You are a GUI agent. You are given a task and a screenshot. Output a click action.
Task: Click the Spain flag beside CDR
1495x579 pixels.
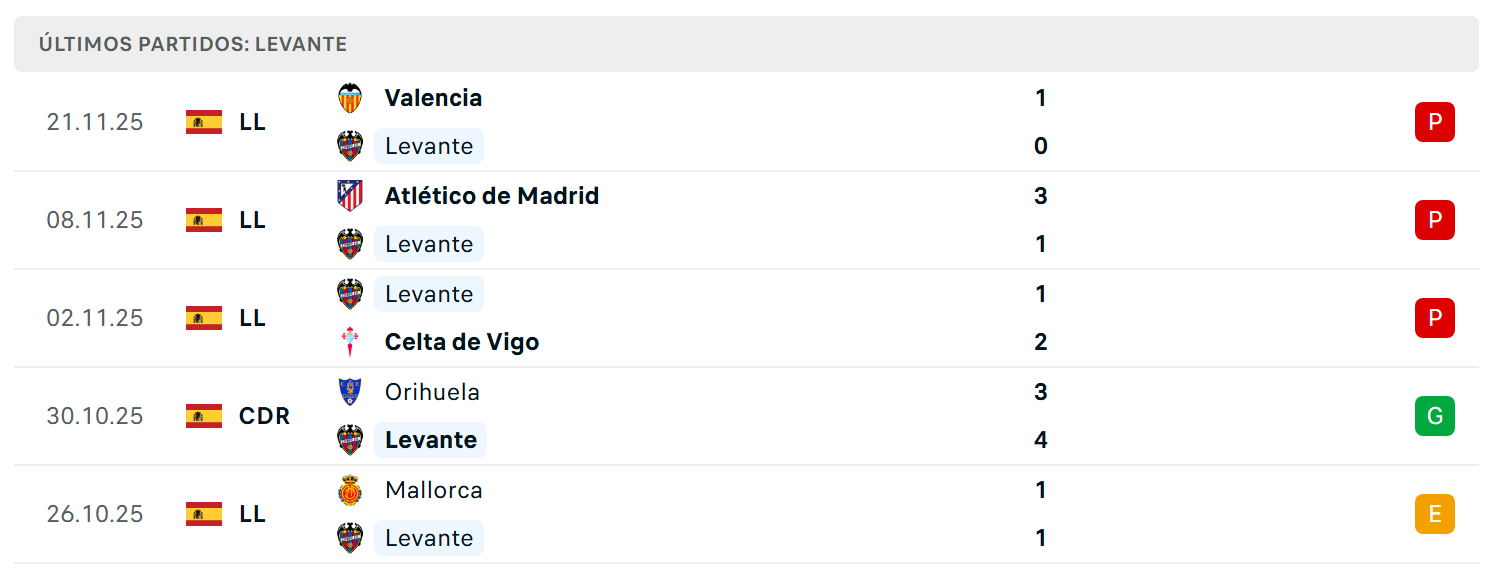click(204, 416)
